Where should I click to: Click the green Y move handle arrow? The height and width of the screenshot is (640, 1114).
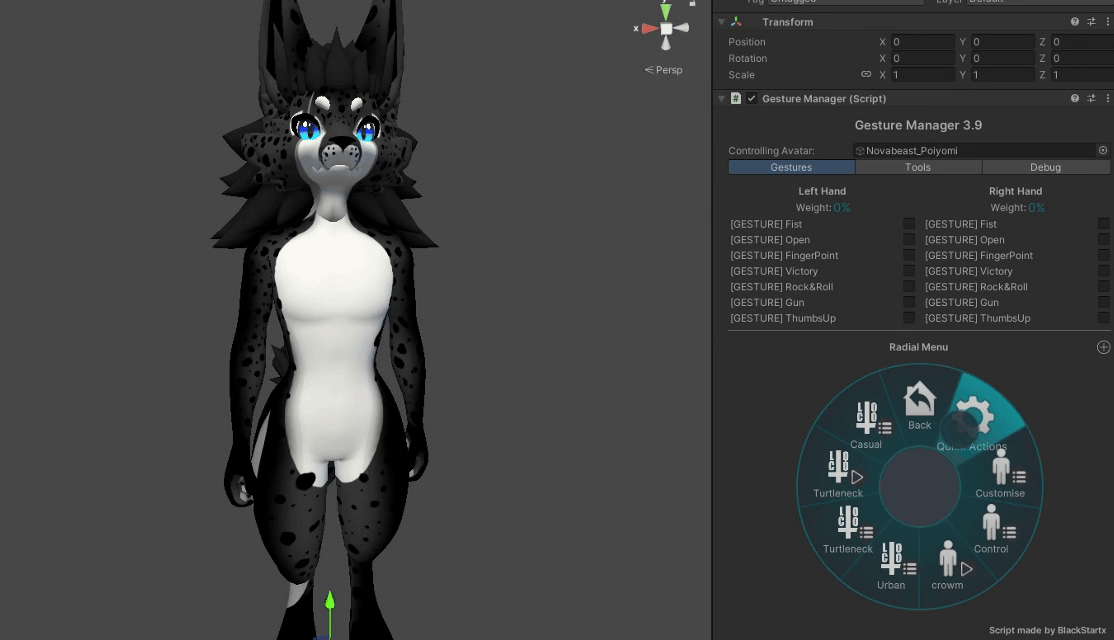pos(330,601)
